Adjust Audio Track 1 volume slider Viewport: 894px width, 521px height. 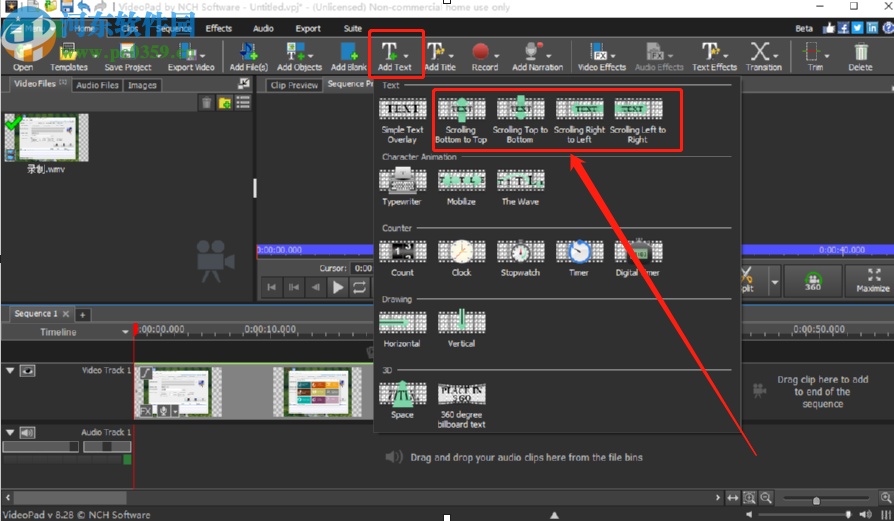[x=40, y=447]
